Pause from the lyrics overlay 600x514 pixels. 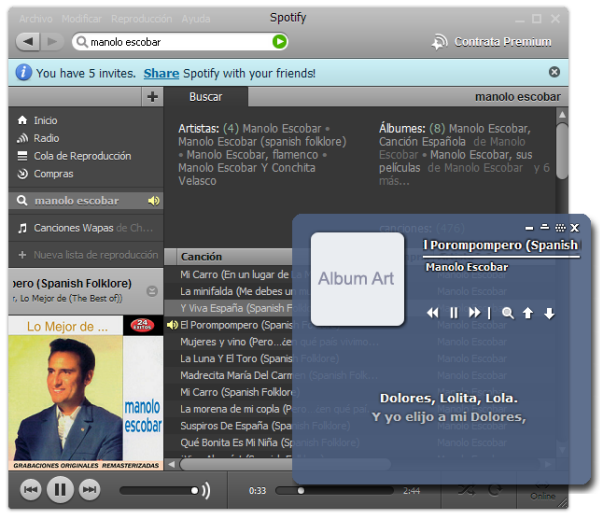point(454,313)
